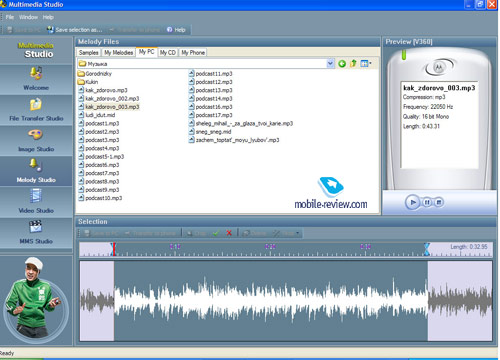Select the My PC tab
This screenshot has width=500, height=360.
tap(146, 52)
